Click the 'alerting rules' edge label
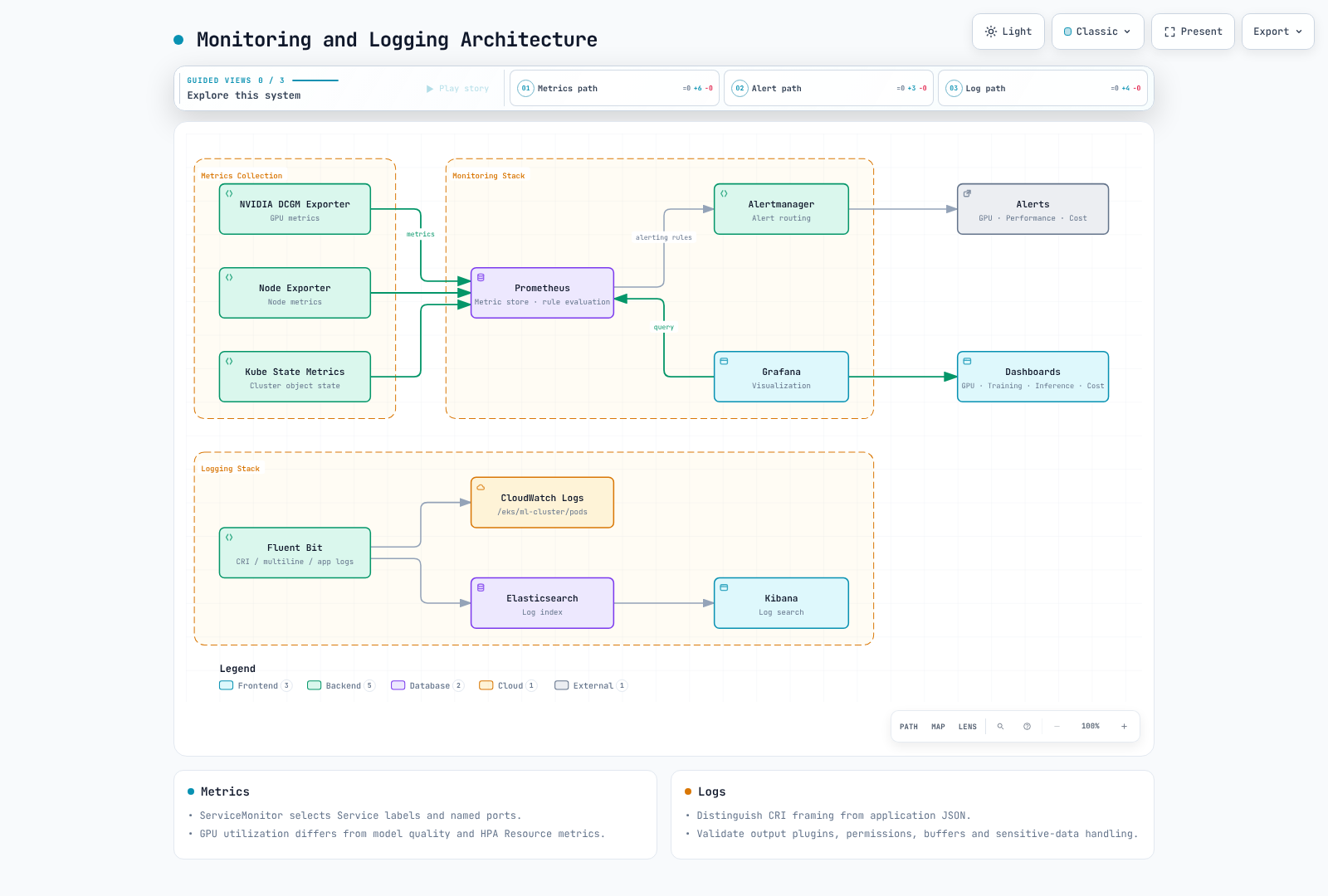 pyautogui.click(x=664, y=237)
